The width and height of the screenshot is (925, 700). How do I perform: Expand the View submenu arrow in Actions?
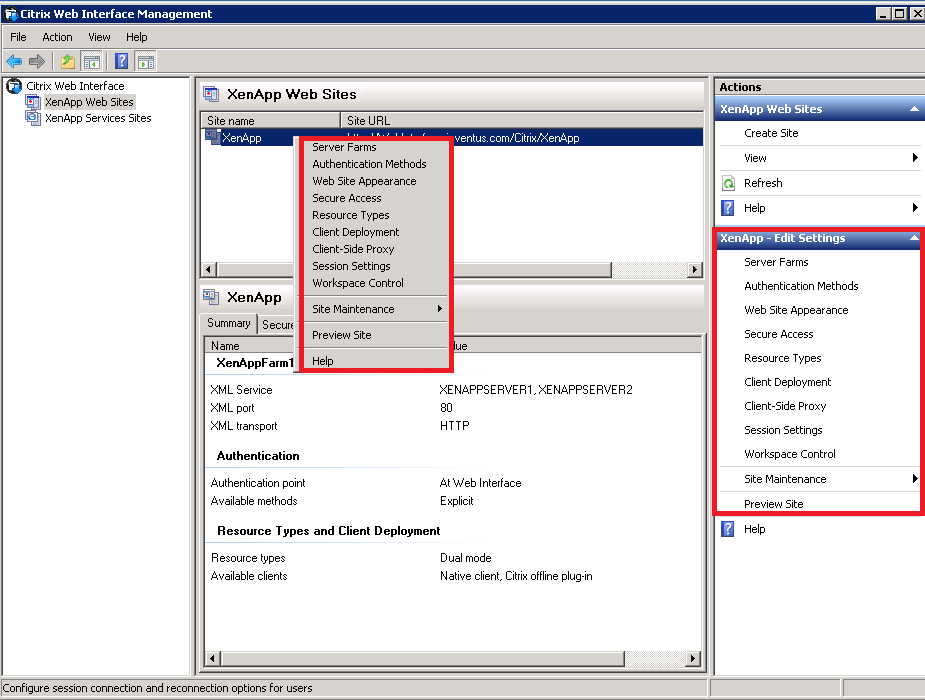tap(914, 157)
